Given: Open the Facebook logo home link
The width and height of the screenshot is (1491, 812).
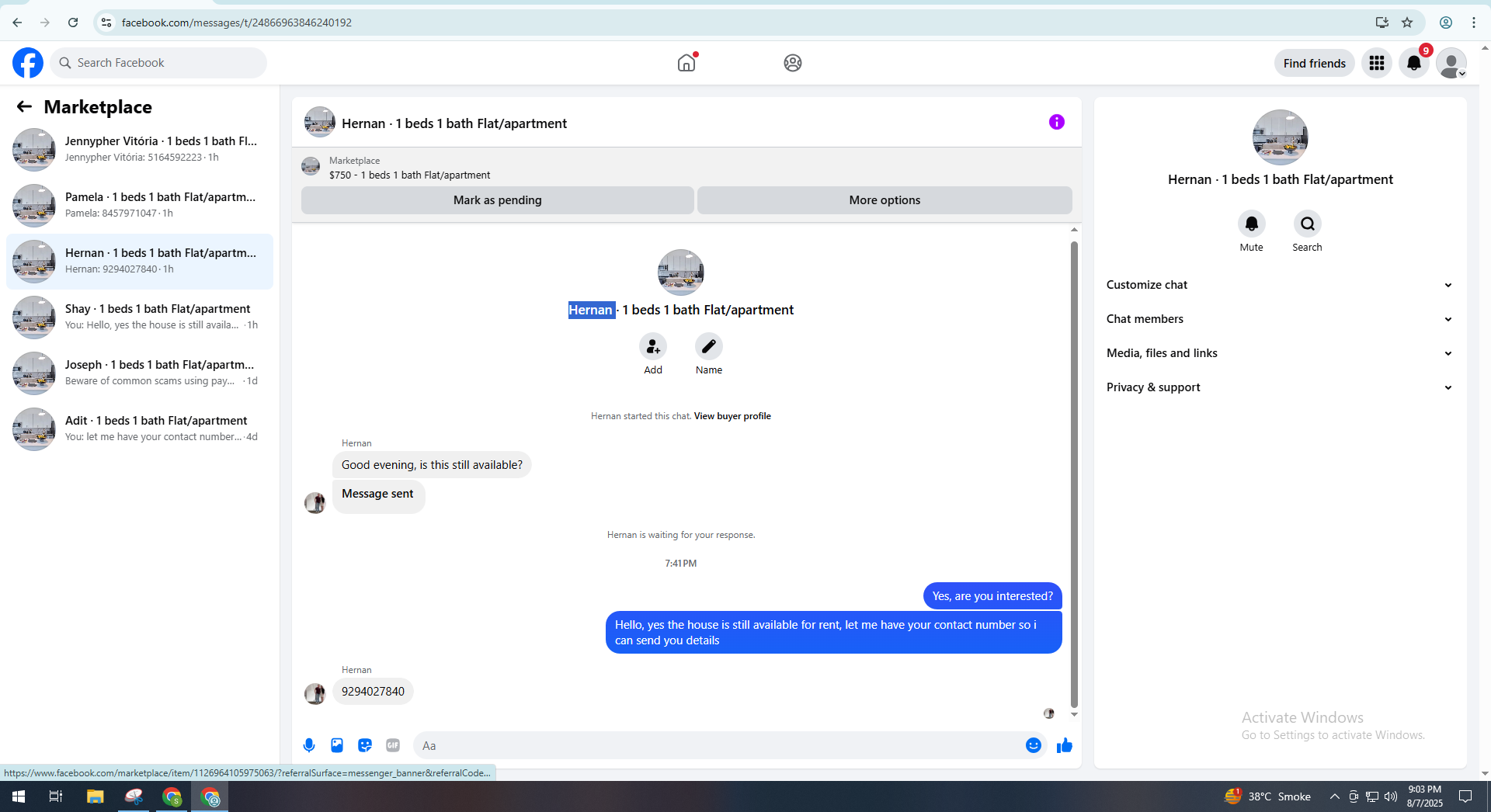Looking at the screenshot, I should pyautogui.click(x=28, y=63).
